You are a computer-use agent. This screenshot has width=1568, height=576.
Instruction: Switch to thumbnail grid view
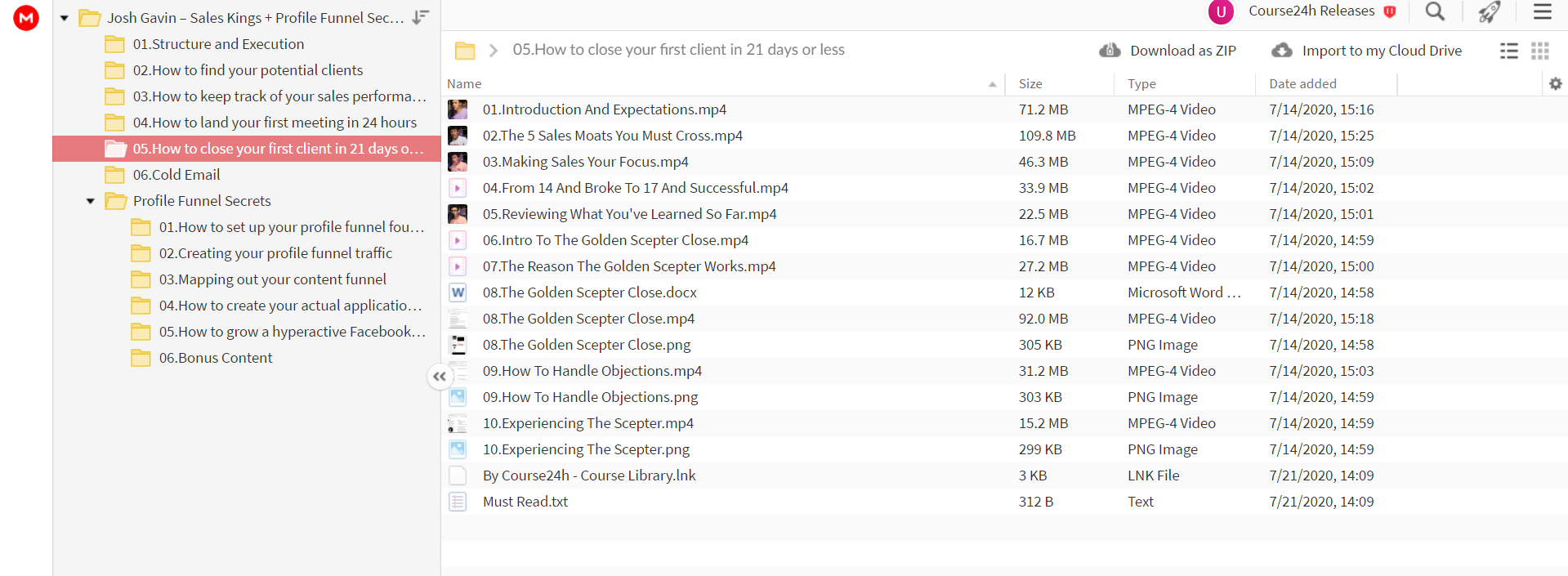(1540, 51)
